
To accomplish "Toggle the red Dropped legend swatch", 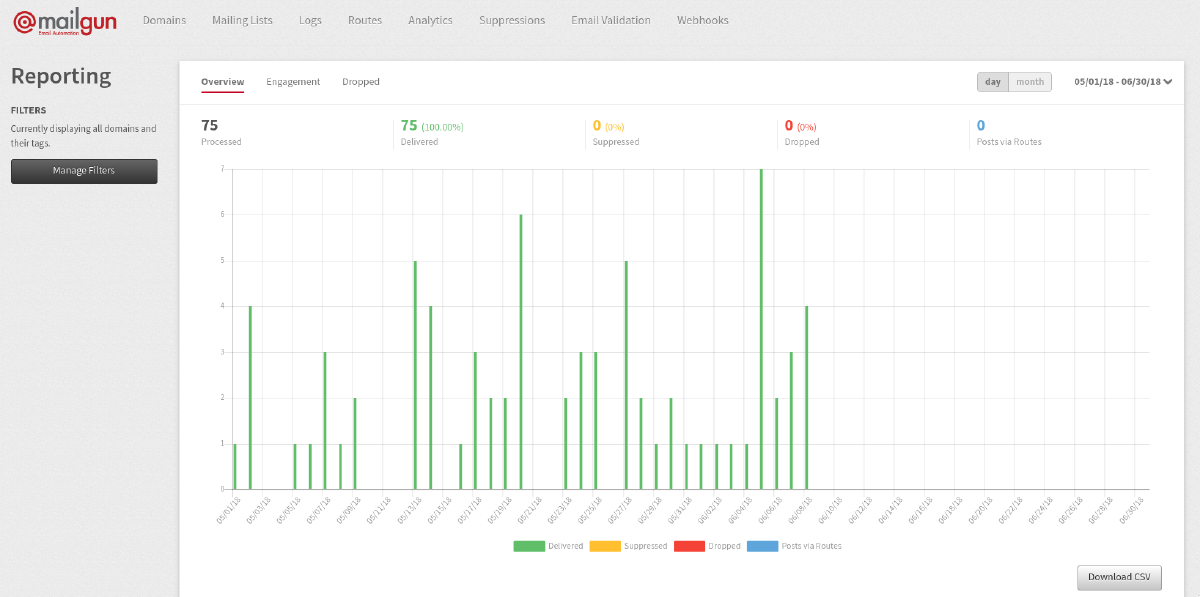I will pos(689,546).
